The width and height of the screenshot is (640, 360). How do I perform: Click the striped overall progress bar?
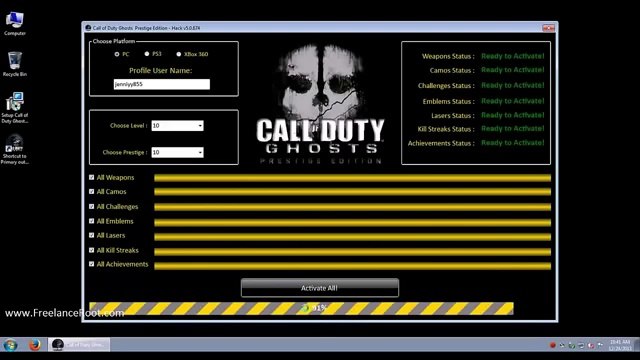301,308
